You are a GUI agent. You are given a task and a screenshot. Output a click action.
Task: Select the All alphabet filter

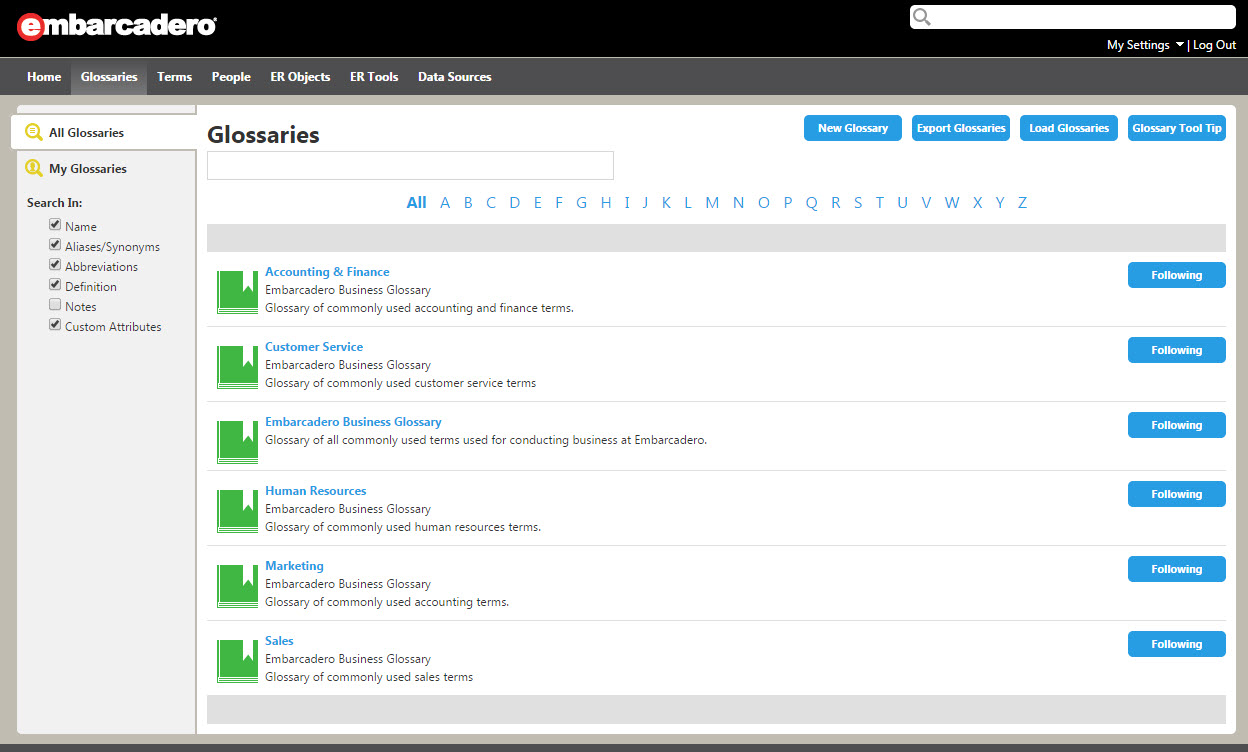(x=417, y=203)
